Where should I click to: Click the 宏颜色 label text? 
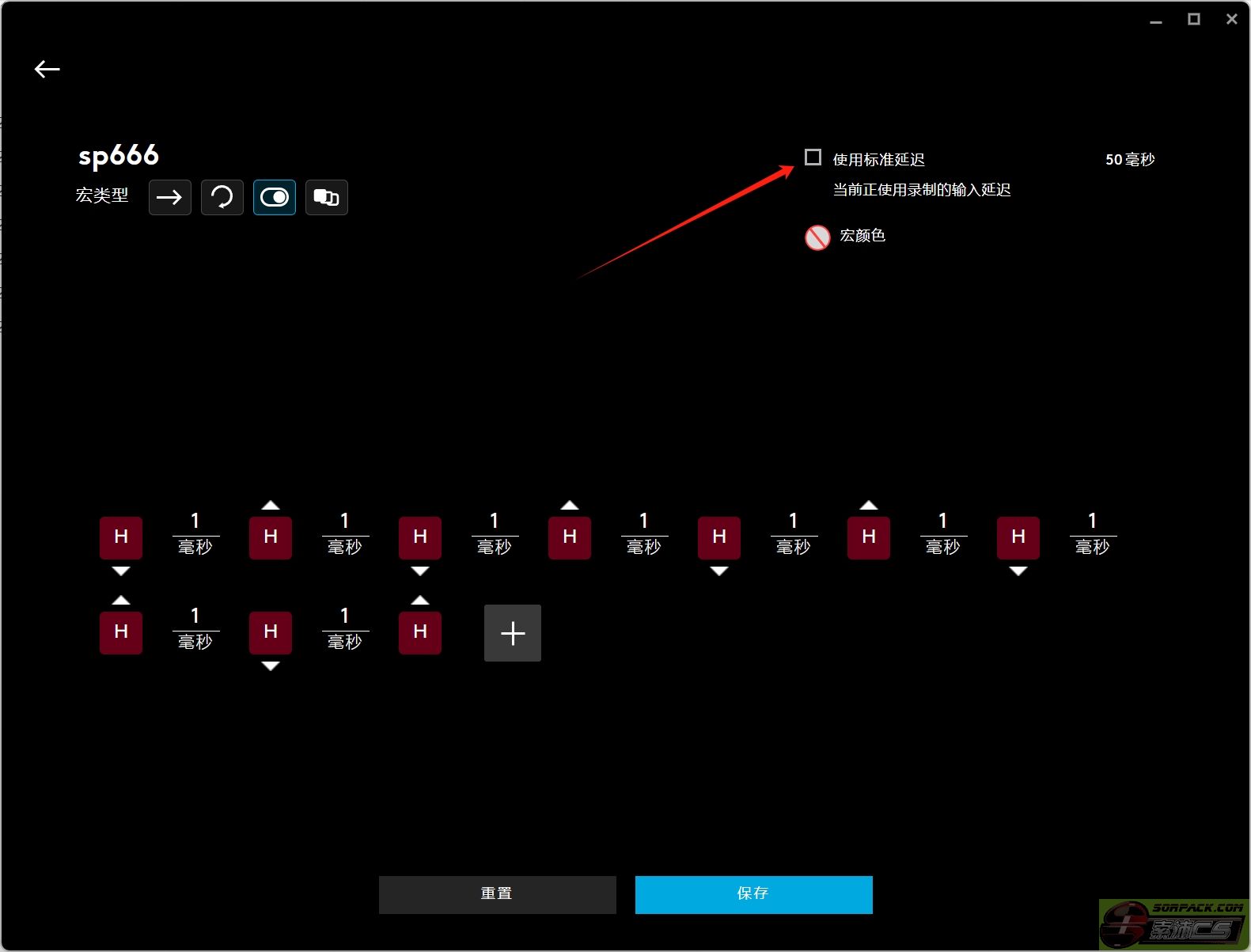(862, 236)
